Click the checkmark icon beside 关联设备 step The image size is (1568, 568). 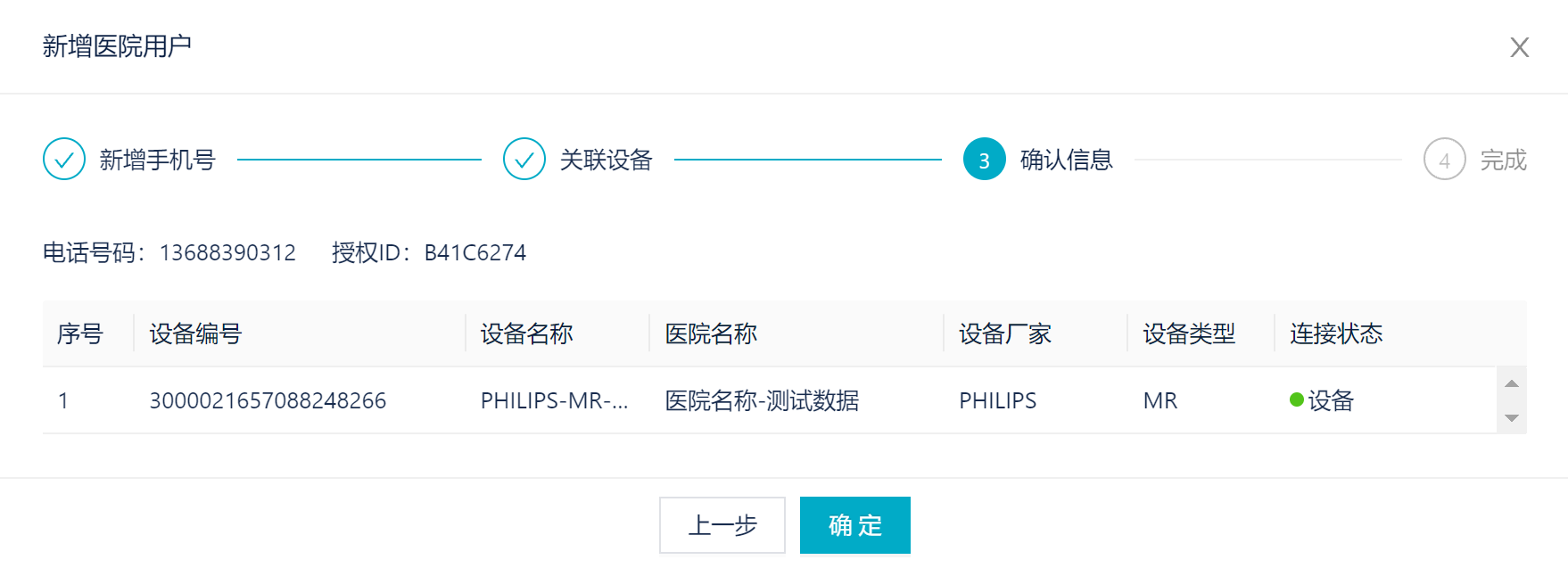(x=524, y=159)
